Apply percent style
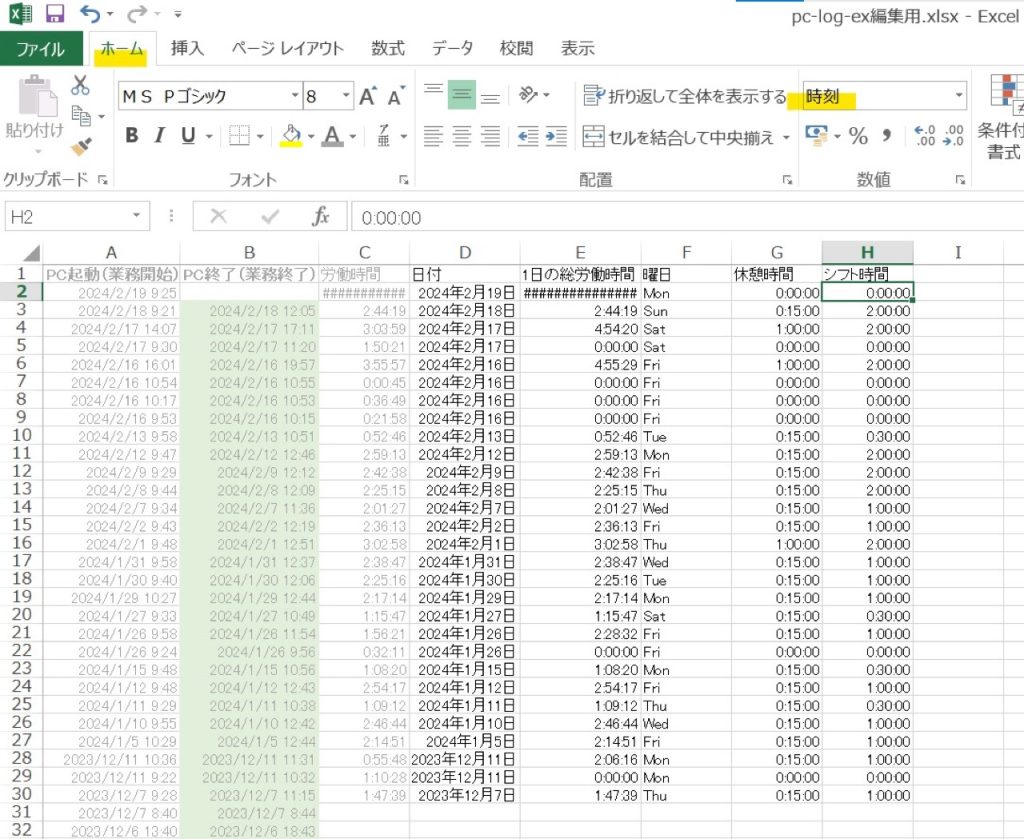Screen dimensions: 1024x839 click(858, 136)
